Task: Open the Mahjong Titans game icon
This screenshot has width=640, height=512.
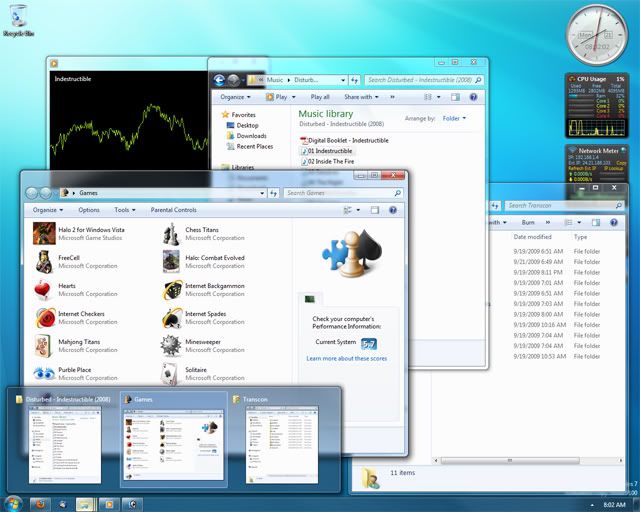Action: [x=45, y=346]
